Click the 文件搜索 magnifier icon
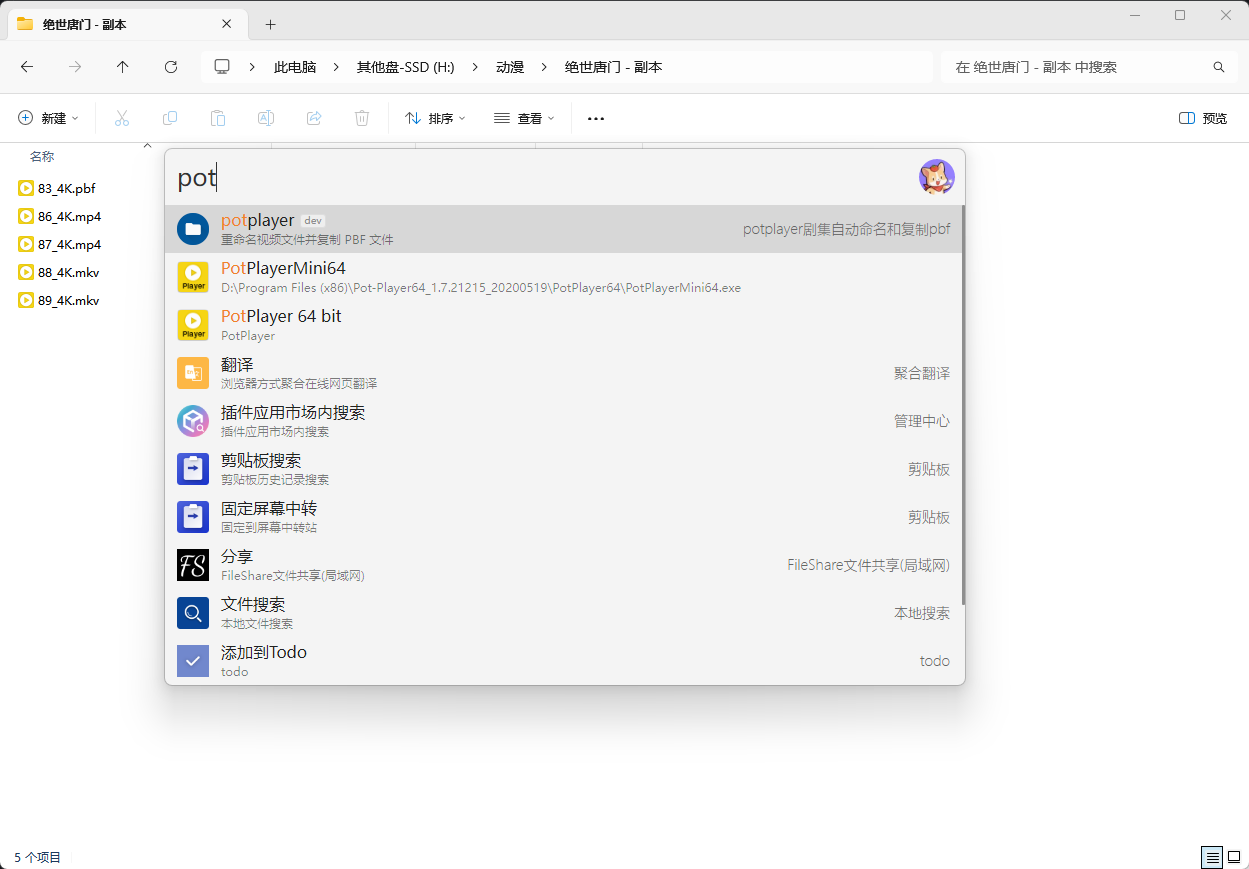The height and width of the screenshot is (869, 1249). coord(193,613)
